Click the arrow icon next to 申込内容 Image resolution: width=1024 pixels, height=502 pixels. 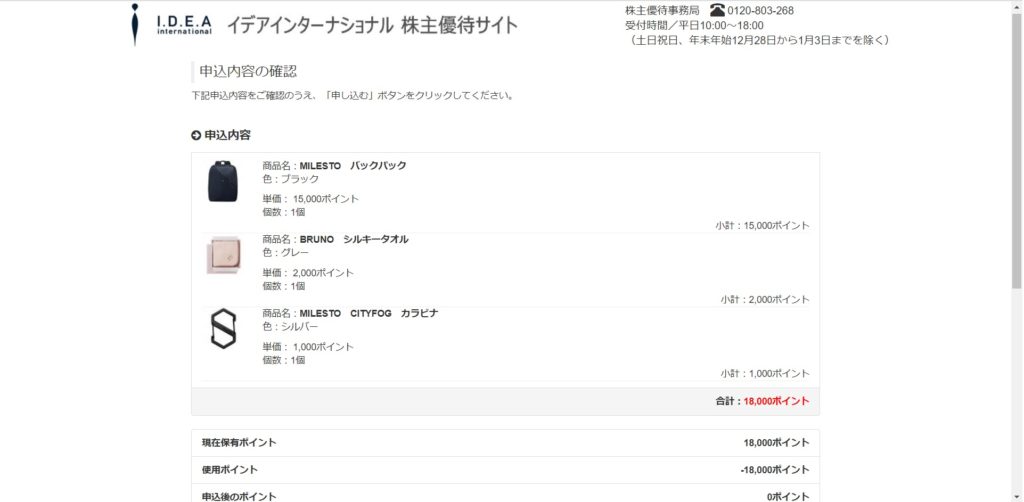point(196,135)
